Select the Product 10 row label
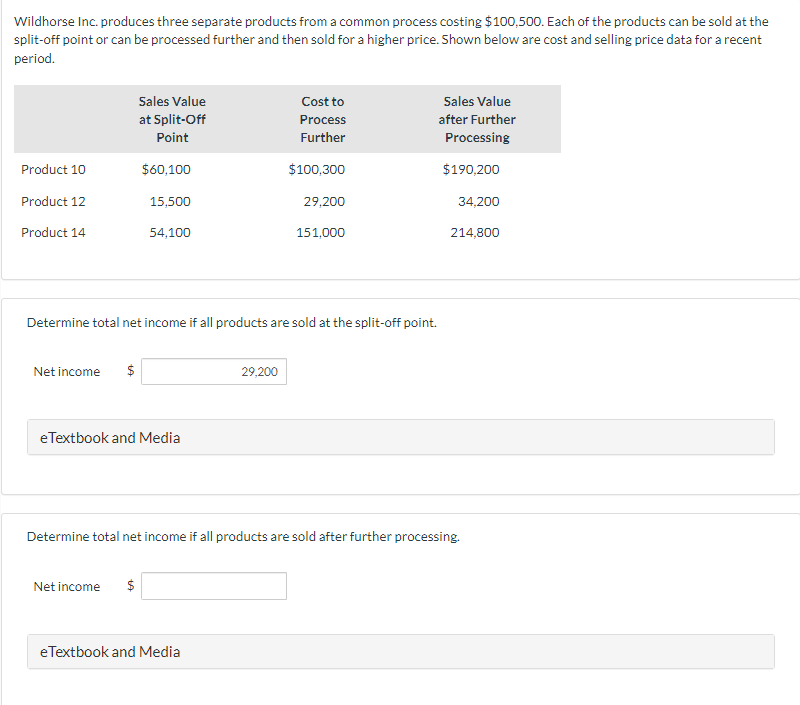 point(53,169)
